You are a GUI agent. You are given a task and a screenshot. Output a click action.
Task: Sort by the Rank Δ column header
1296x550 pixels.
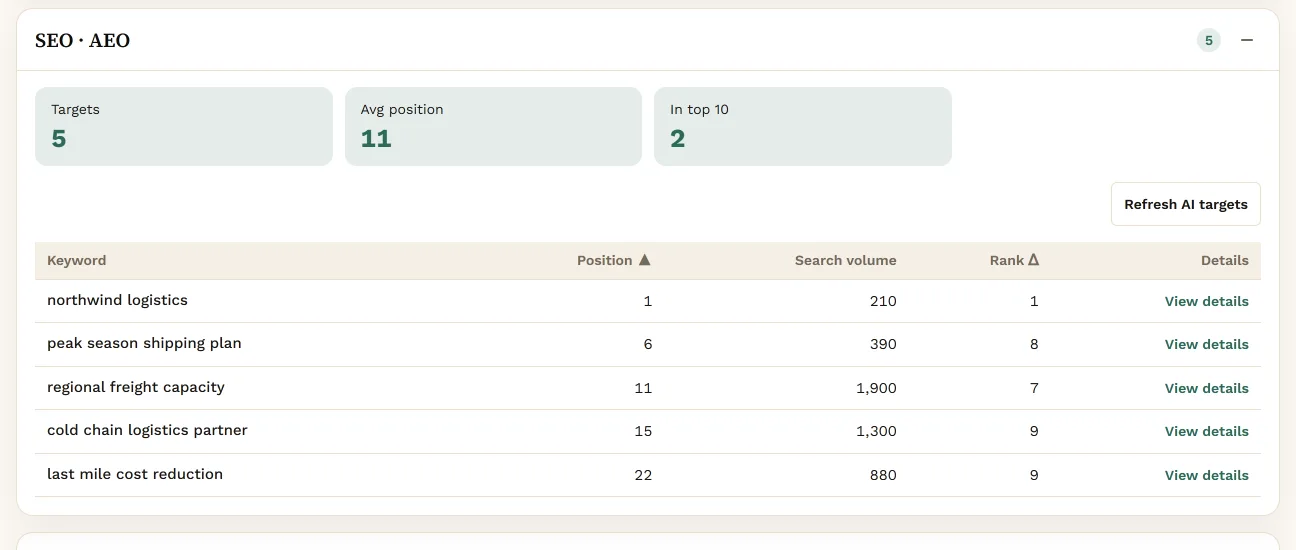(x=1014, y=260)
